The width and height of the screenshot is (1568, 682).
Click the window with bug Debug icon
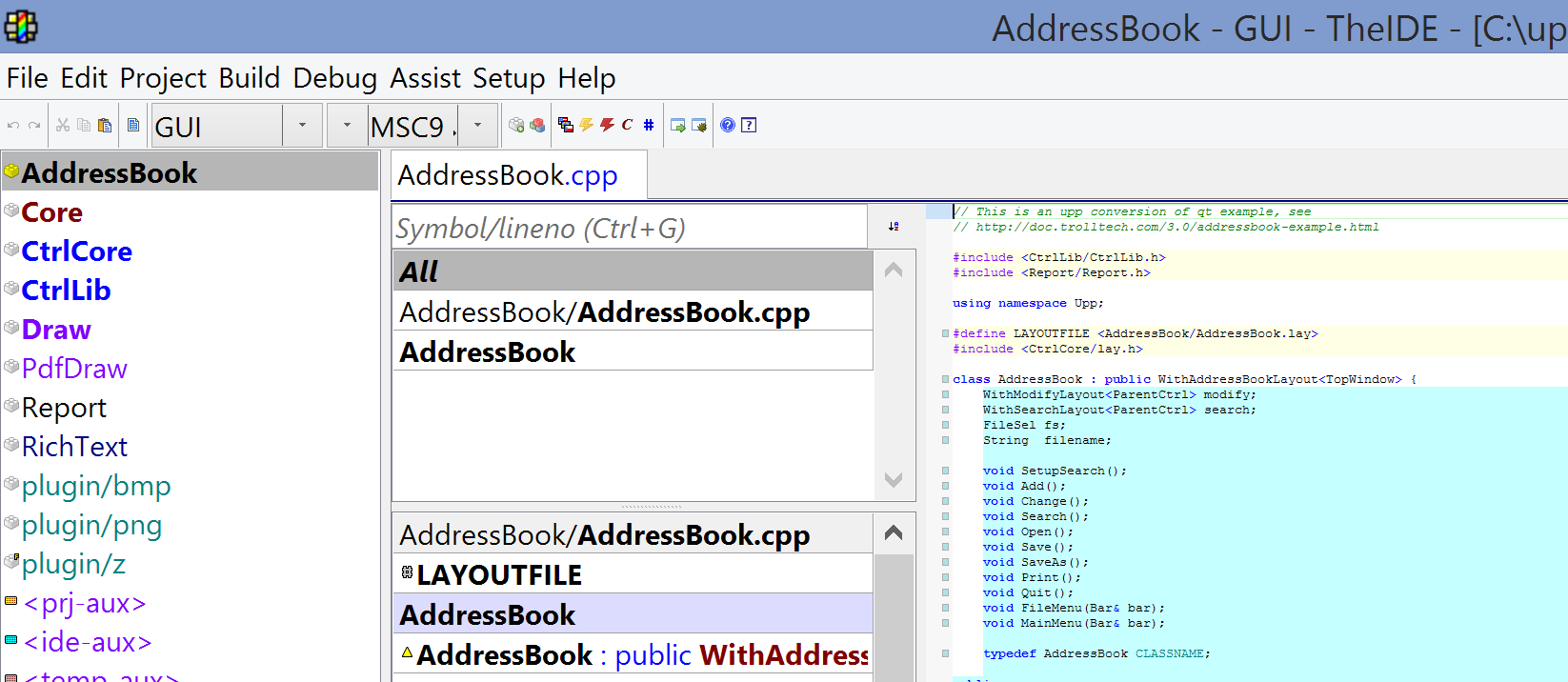(699, 125)
